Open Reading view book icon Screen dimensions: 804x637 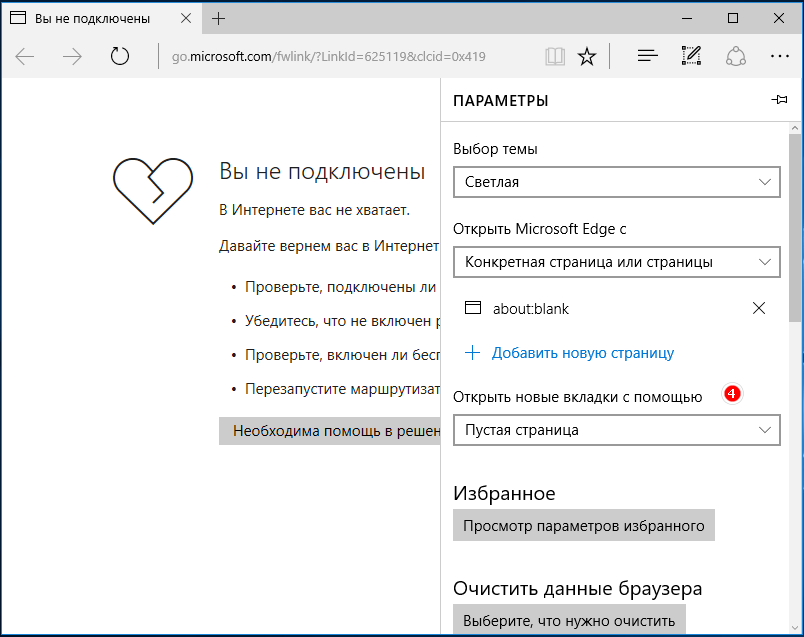tap(555, 56)
